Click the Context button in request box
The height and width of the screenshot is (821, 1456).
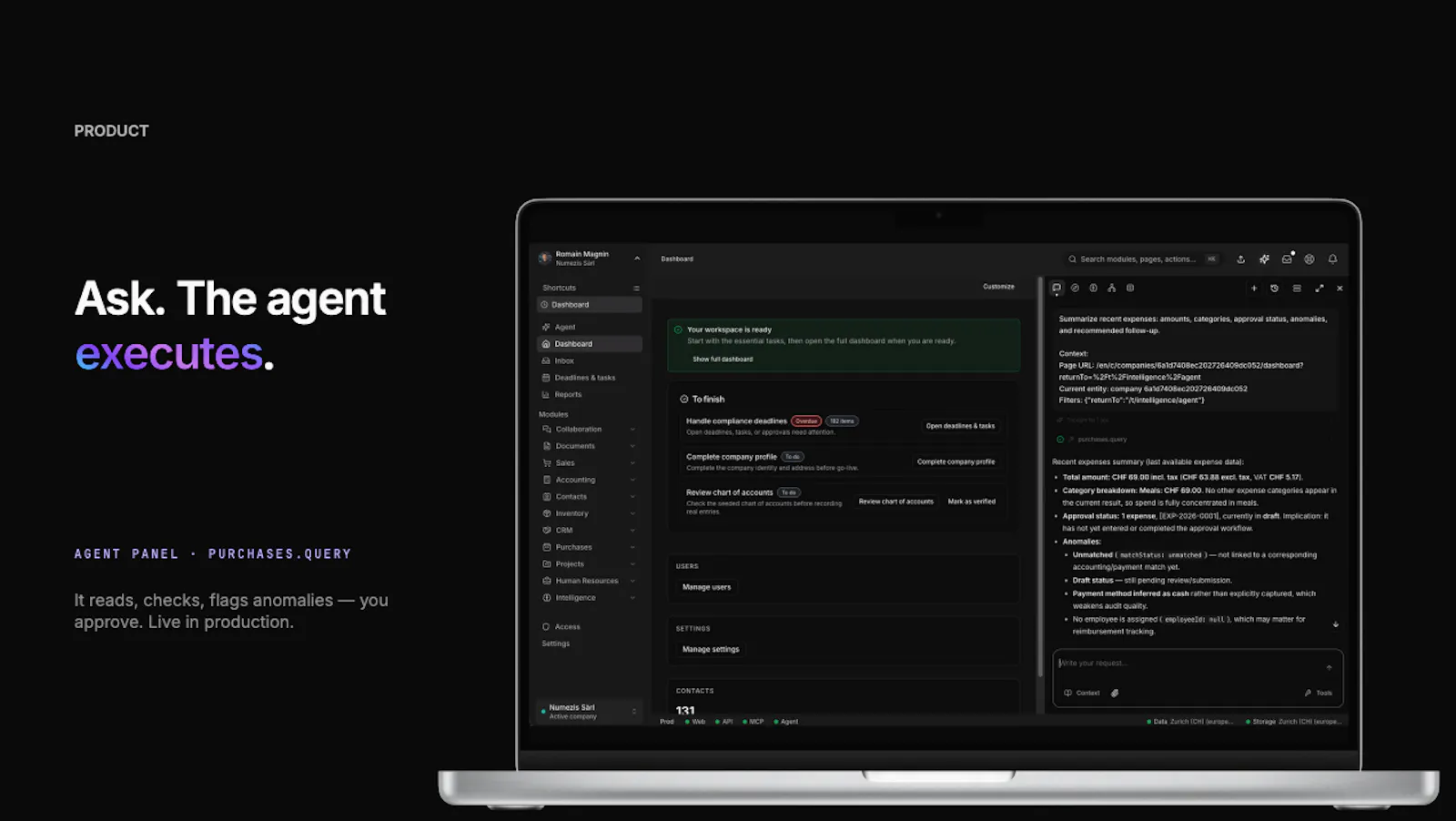click(1082, 693)
